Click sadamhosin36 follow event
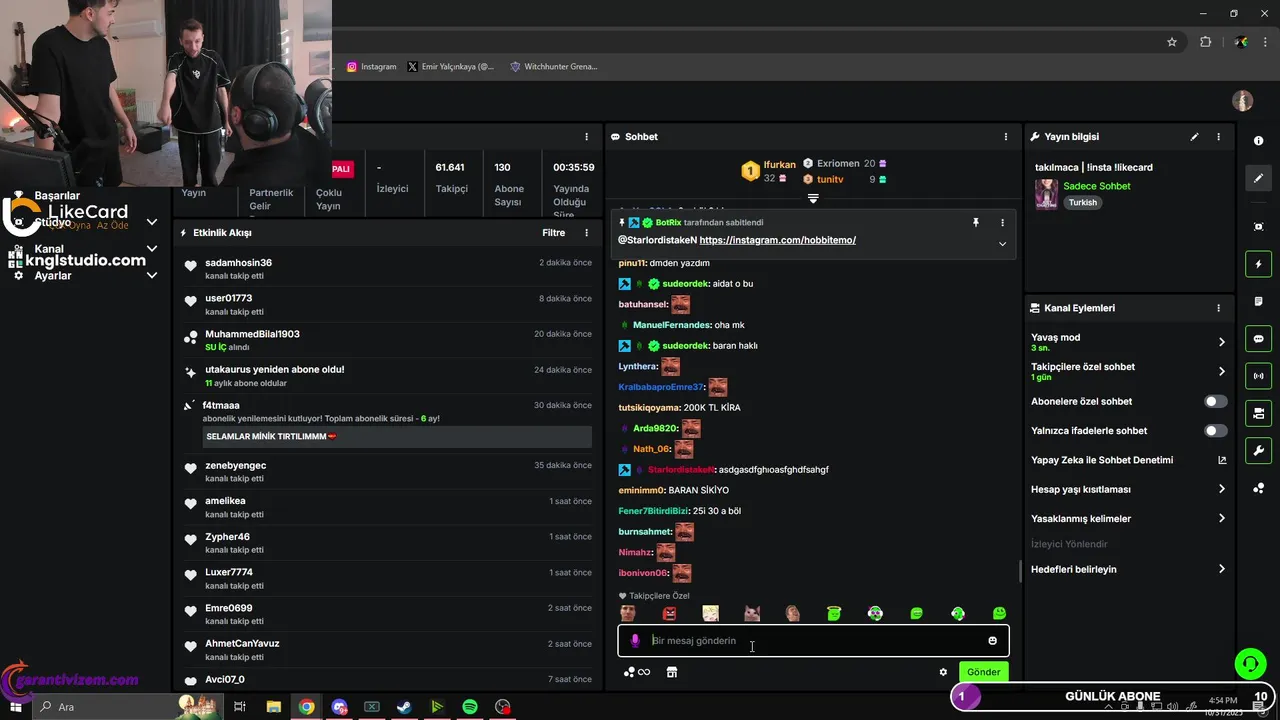1280x720 pixels. (388, 269)
